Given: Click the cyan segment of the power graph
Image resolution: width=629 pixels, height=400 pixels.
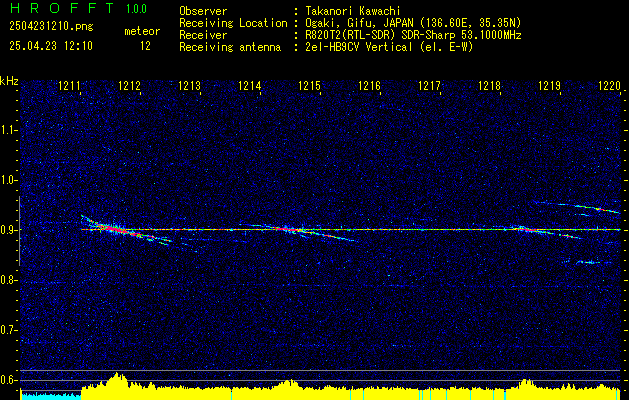Looking at the screenshot, I should [x=51, y=396].
